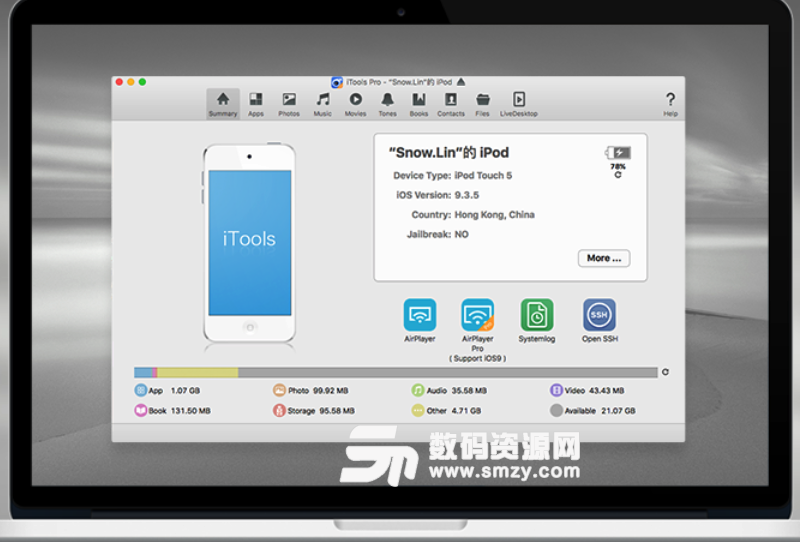Open the Movies section
The height and width of the screenshot is (542, 800).
pyautogui.click(x=356, y=104)
